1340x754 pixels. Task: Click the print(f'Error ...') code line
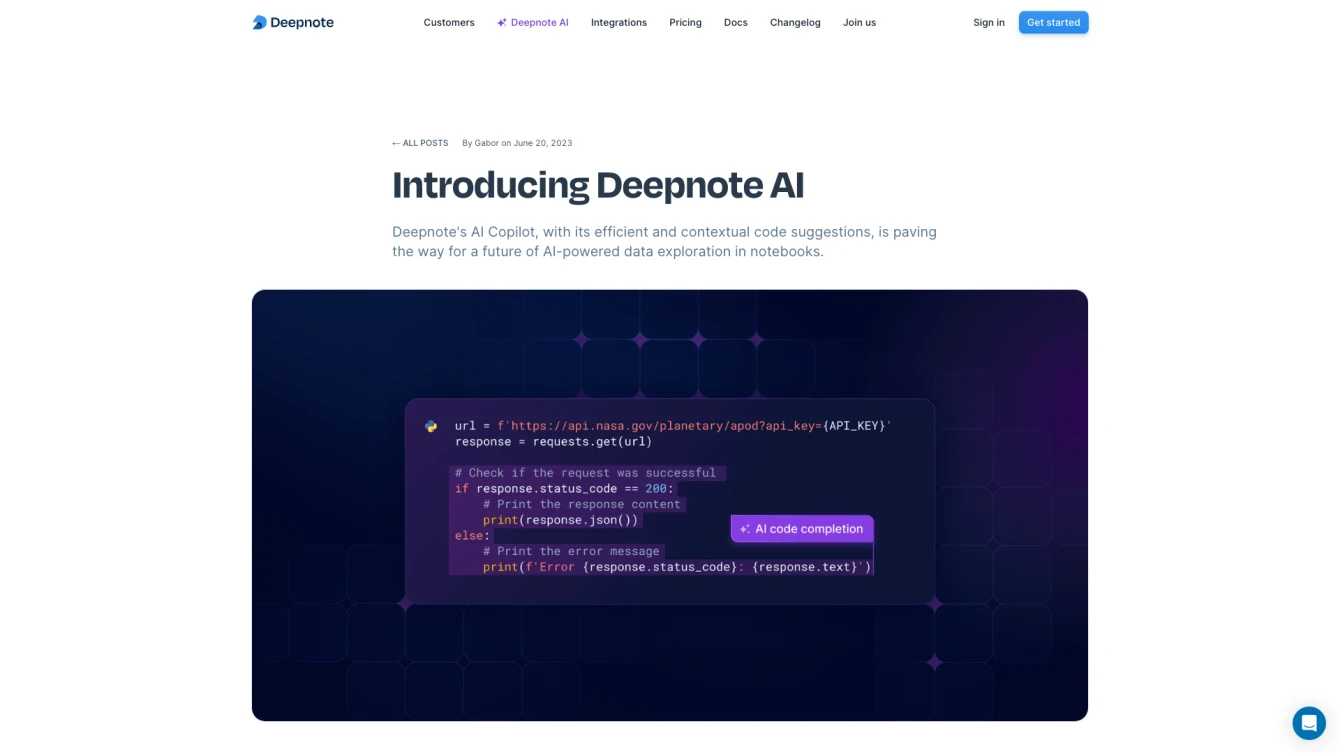(x=677, y=567)
